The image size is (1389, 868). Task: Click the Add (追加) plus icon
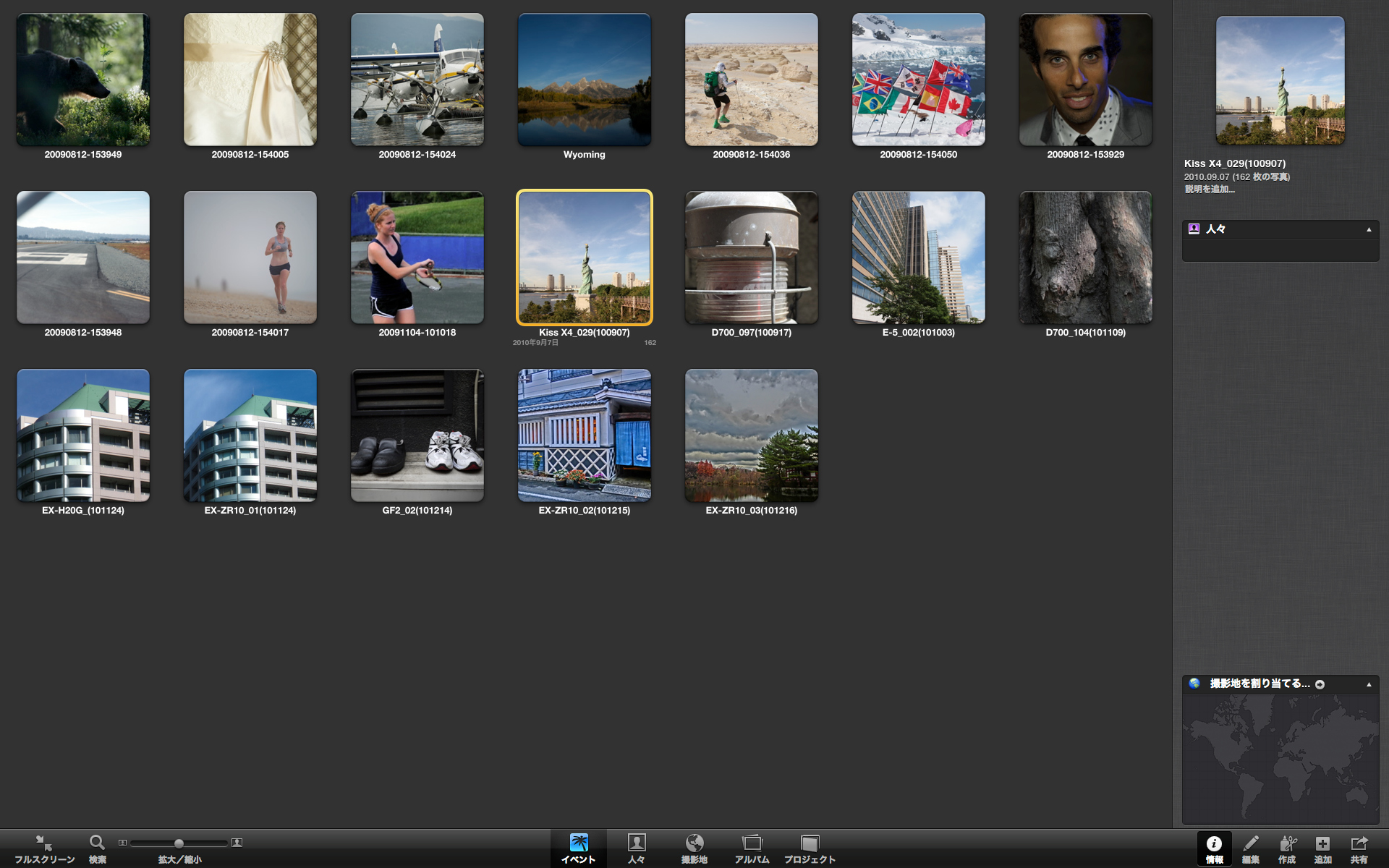[x=1322, y=844]
